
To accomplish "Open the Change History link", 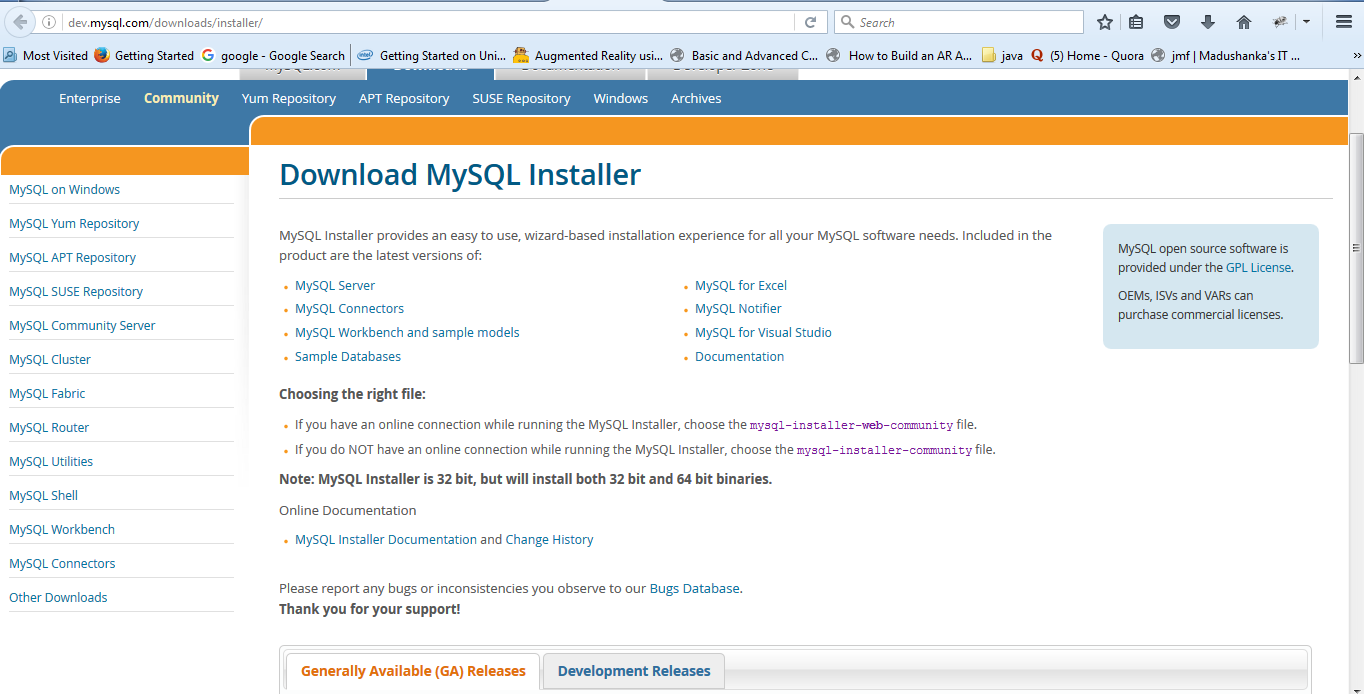I will coord(549,540).
